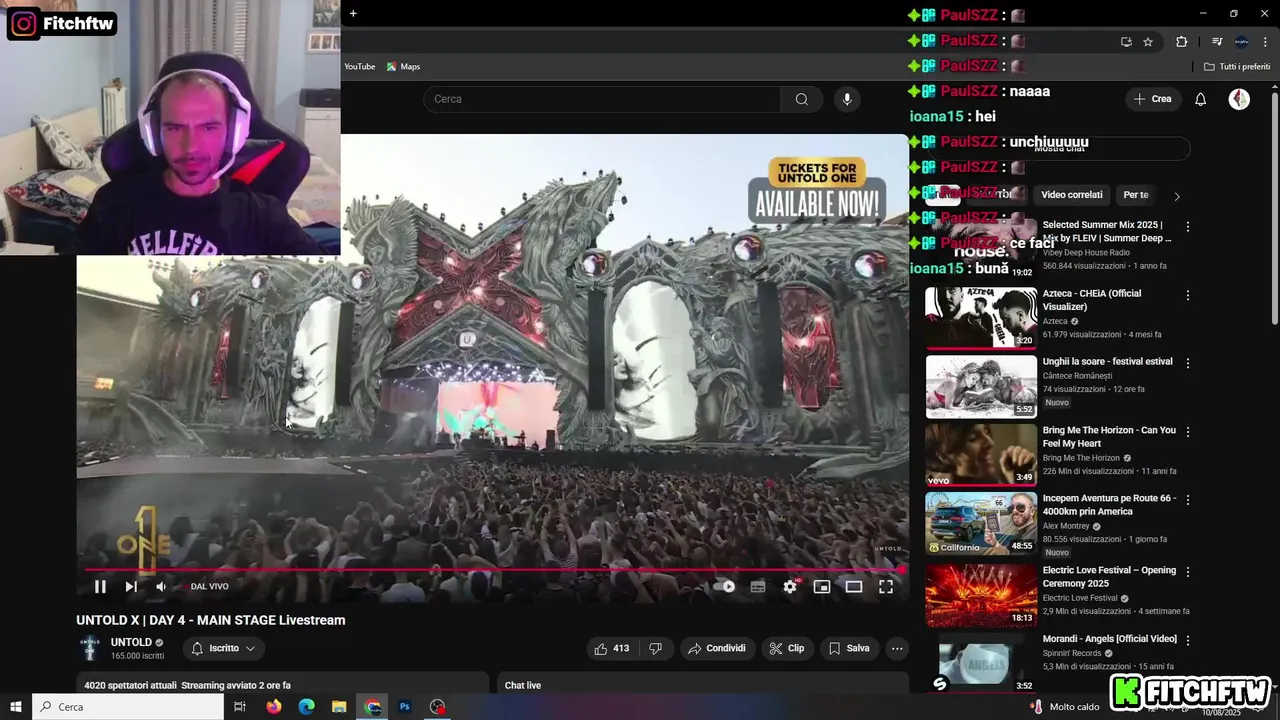Switch to theater mode
1280x720 pixels.
pos(854,587)
